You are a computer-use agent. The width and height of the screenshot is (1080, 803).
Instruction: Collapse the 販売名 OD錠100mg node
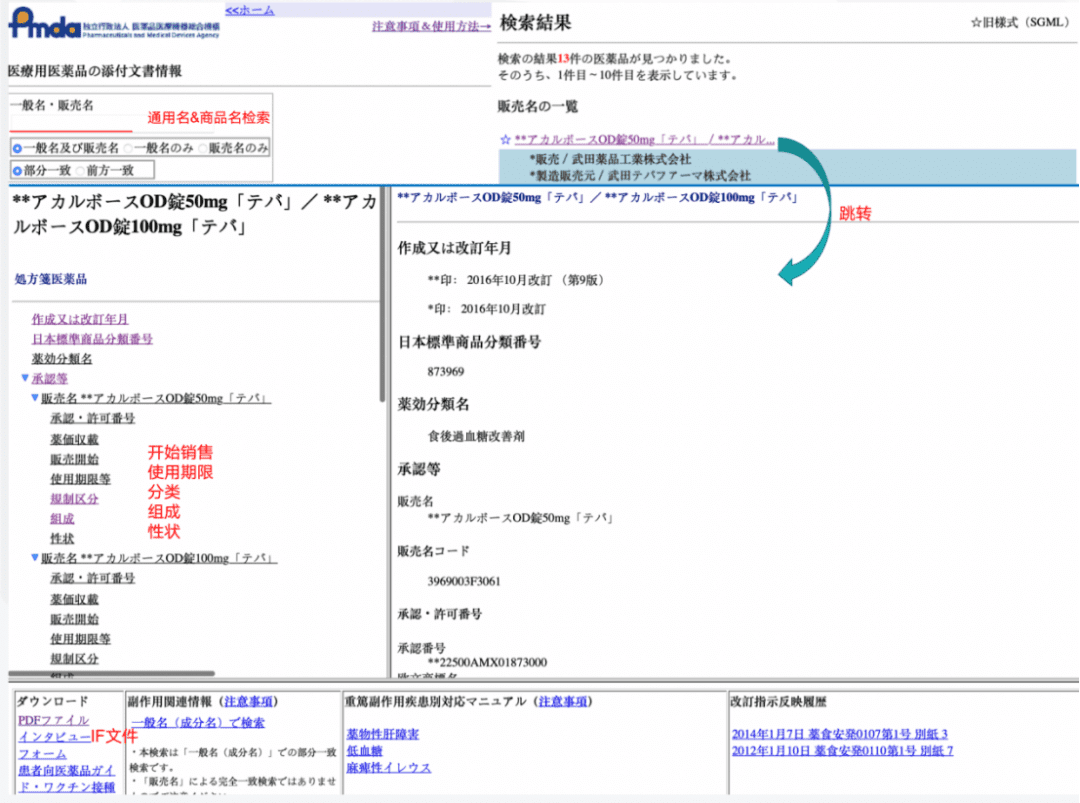[34, 557]
